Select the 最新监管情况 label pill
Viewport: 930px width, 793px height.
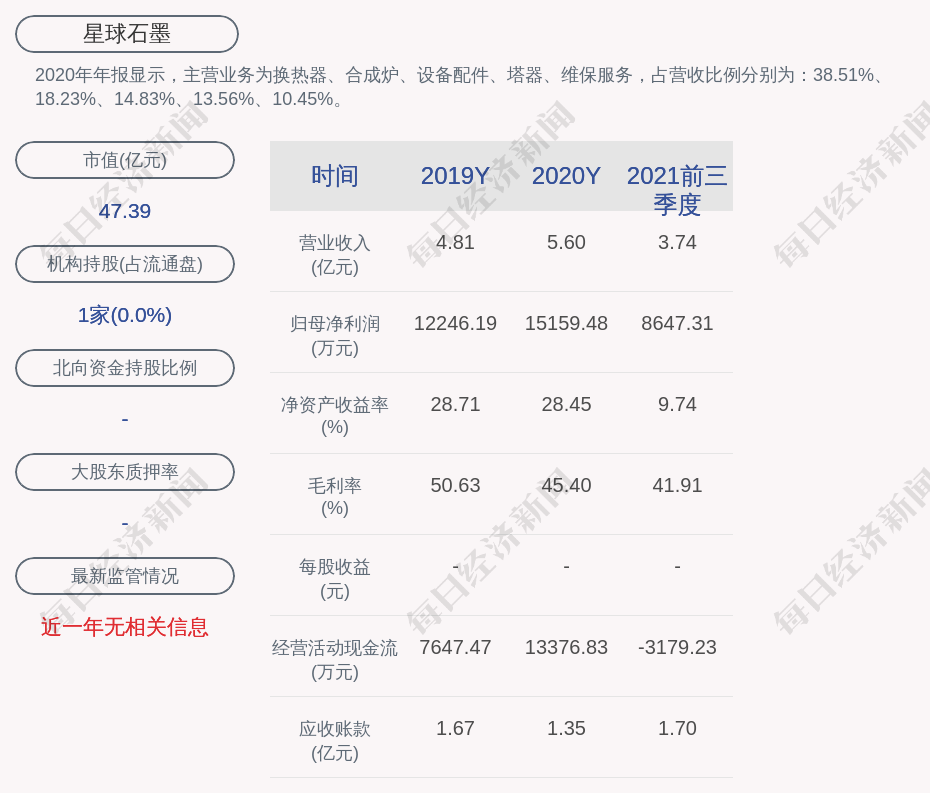point(125,576)
